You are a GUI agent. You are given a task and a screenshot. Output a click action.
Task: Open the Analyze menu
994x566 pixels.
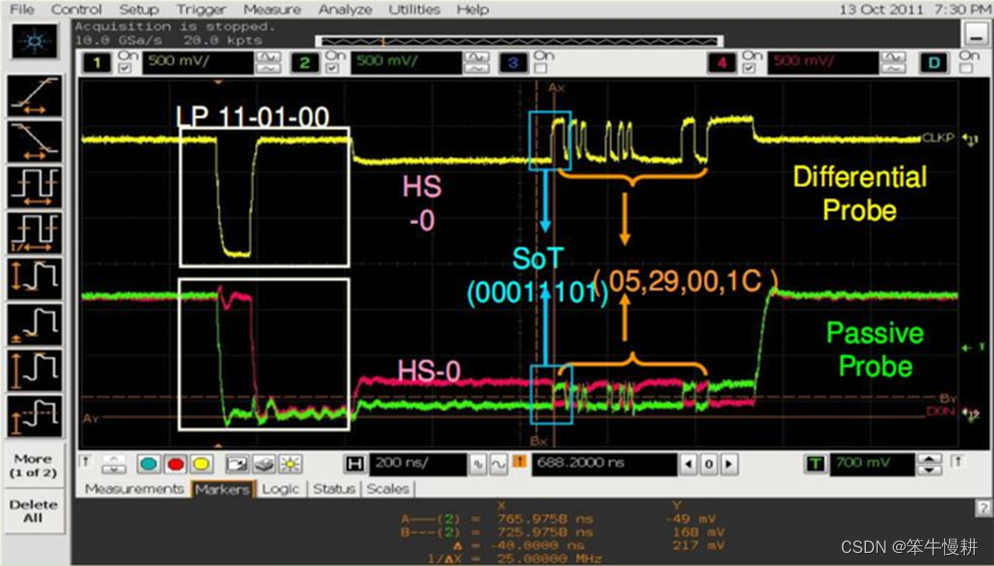point(345,10)
